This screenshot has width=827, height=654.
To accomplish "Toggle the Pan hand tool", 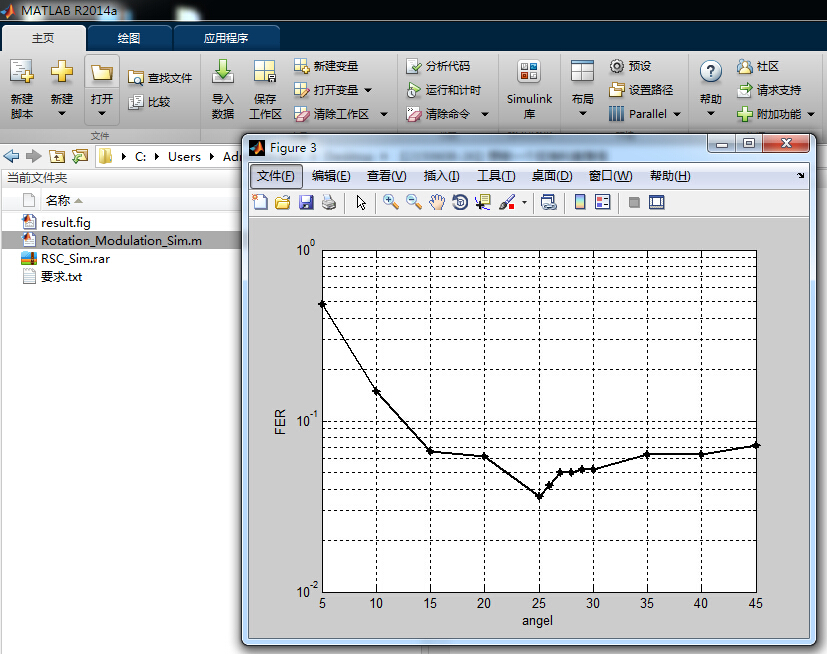I will point(437,202).
